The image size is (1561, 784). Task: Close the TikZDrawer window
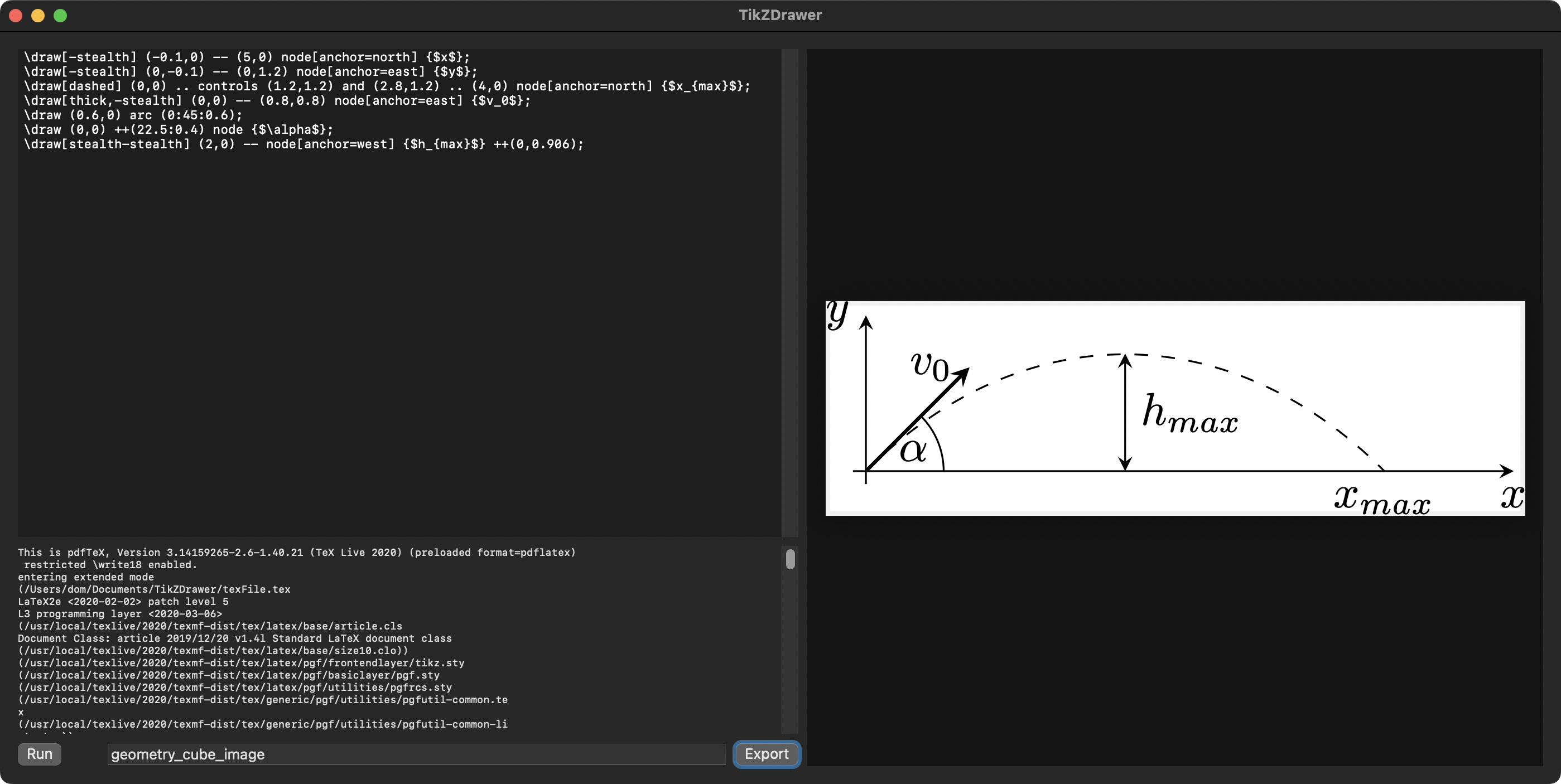[x=16, y=15]
